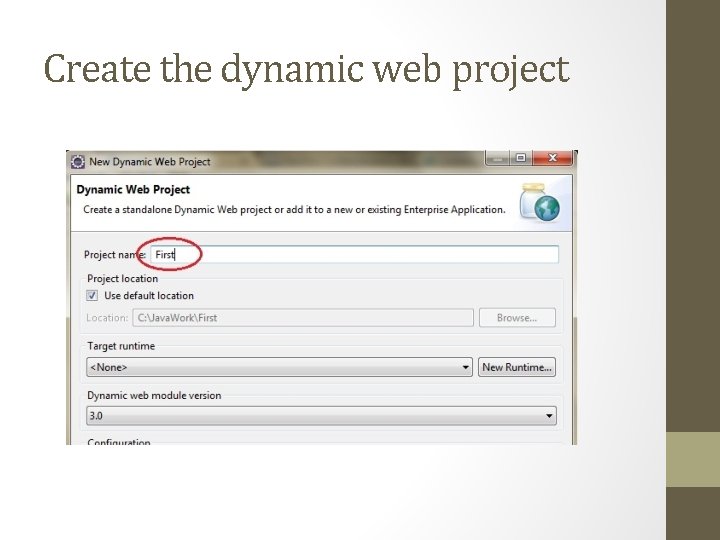
Task: Click the 'Target runtime' group label
Action: click(121, 346)
